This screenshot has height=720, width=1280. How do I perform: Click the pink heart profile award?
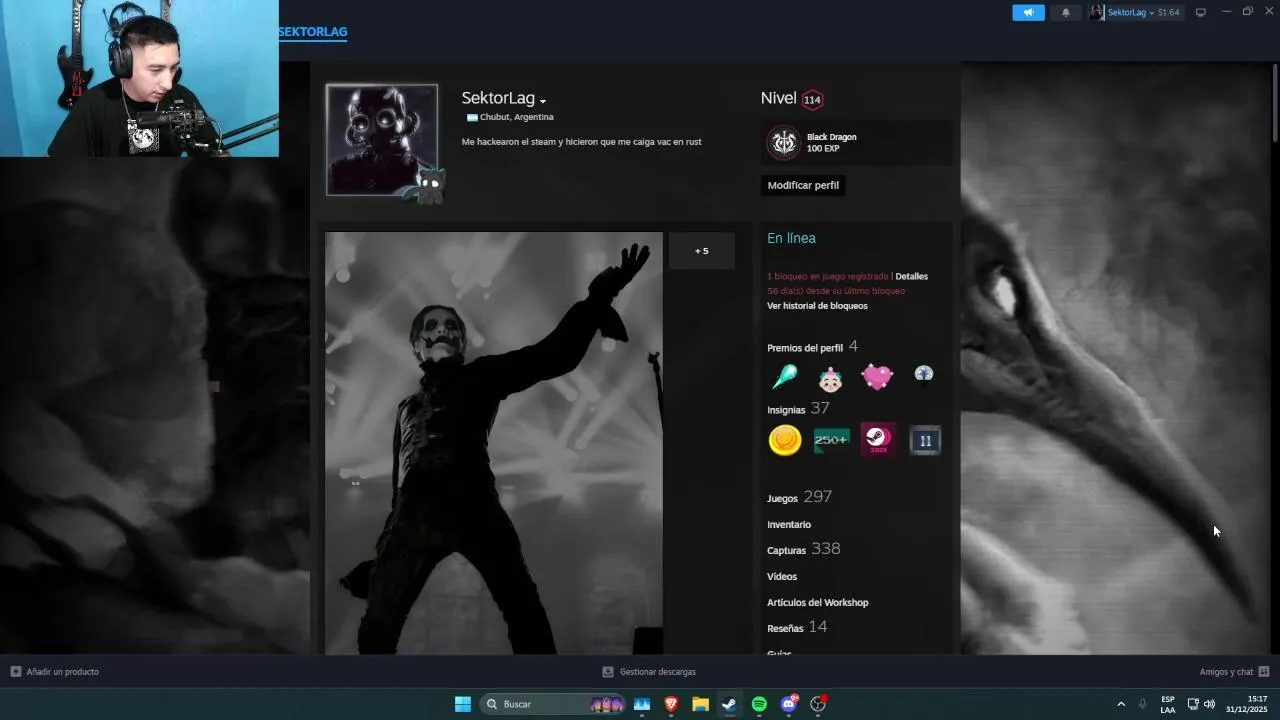click(x=877, y=377)
